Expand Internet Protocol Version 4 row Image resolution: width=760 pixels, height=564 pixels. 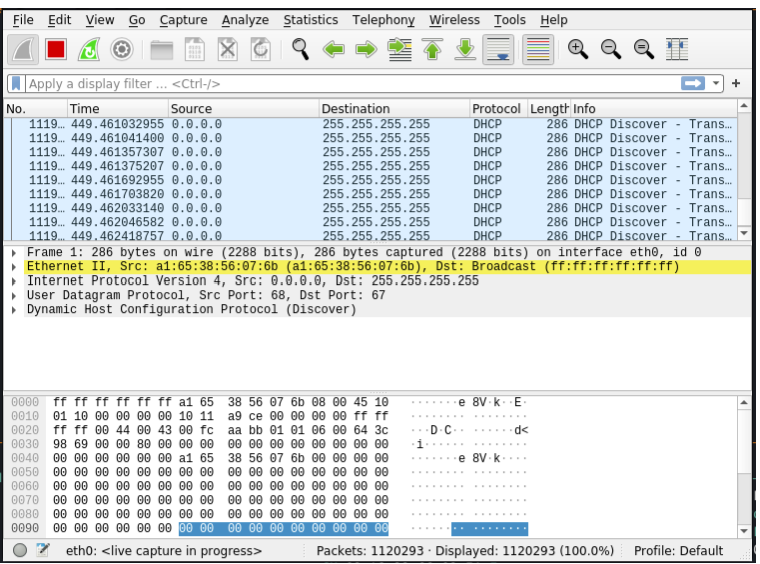(x=14, y=282)
